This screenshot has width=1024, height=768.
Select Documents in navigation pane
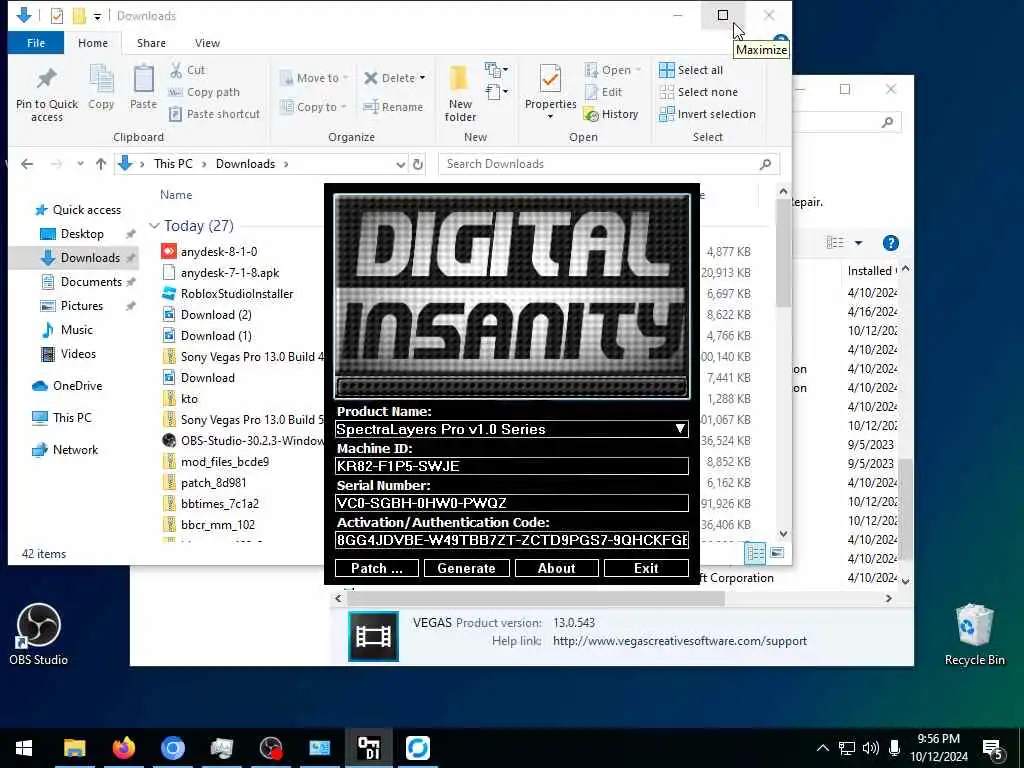91,281
